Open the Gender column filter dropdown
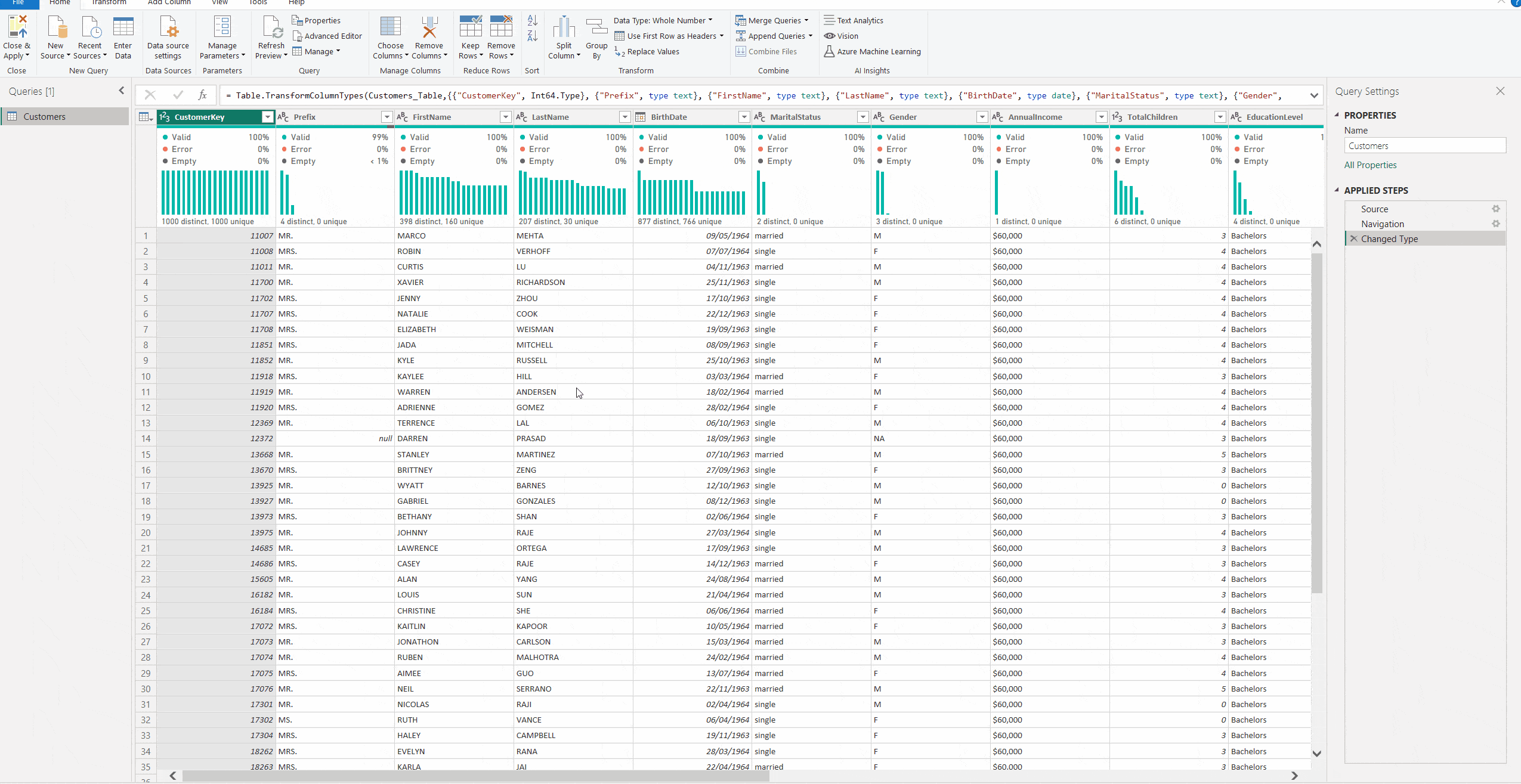 click(x=981, y=117)
